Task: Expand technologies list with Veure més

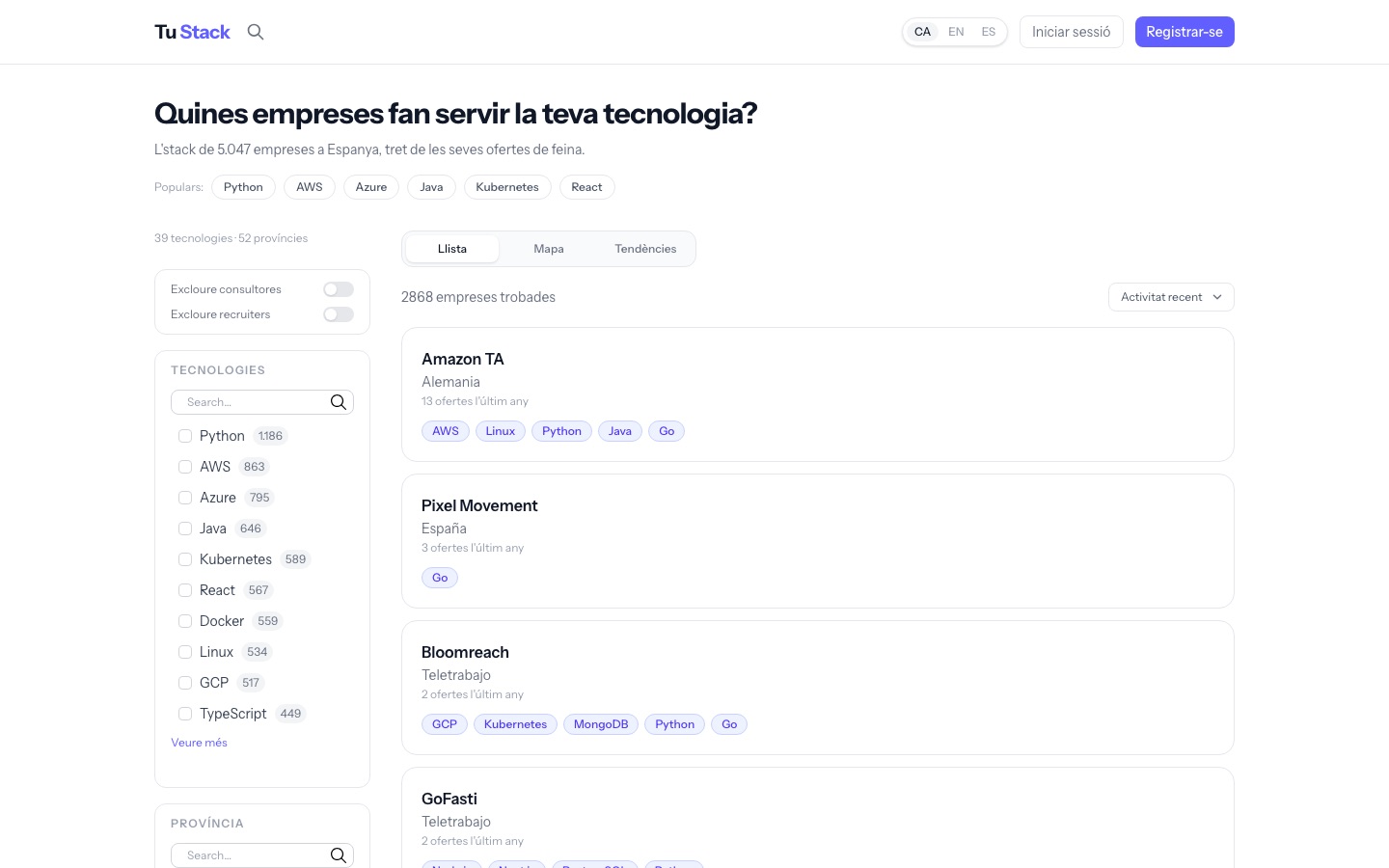Action: pos(200,743)
